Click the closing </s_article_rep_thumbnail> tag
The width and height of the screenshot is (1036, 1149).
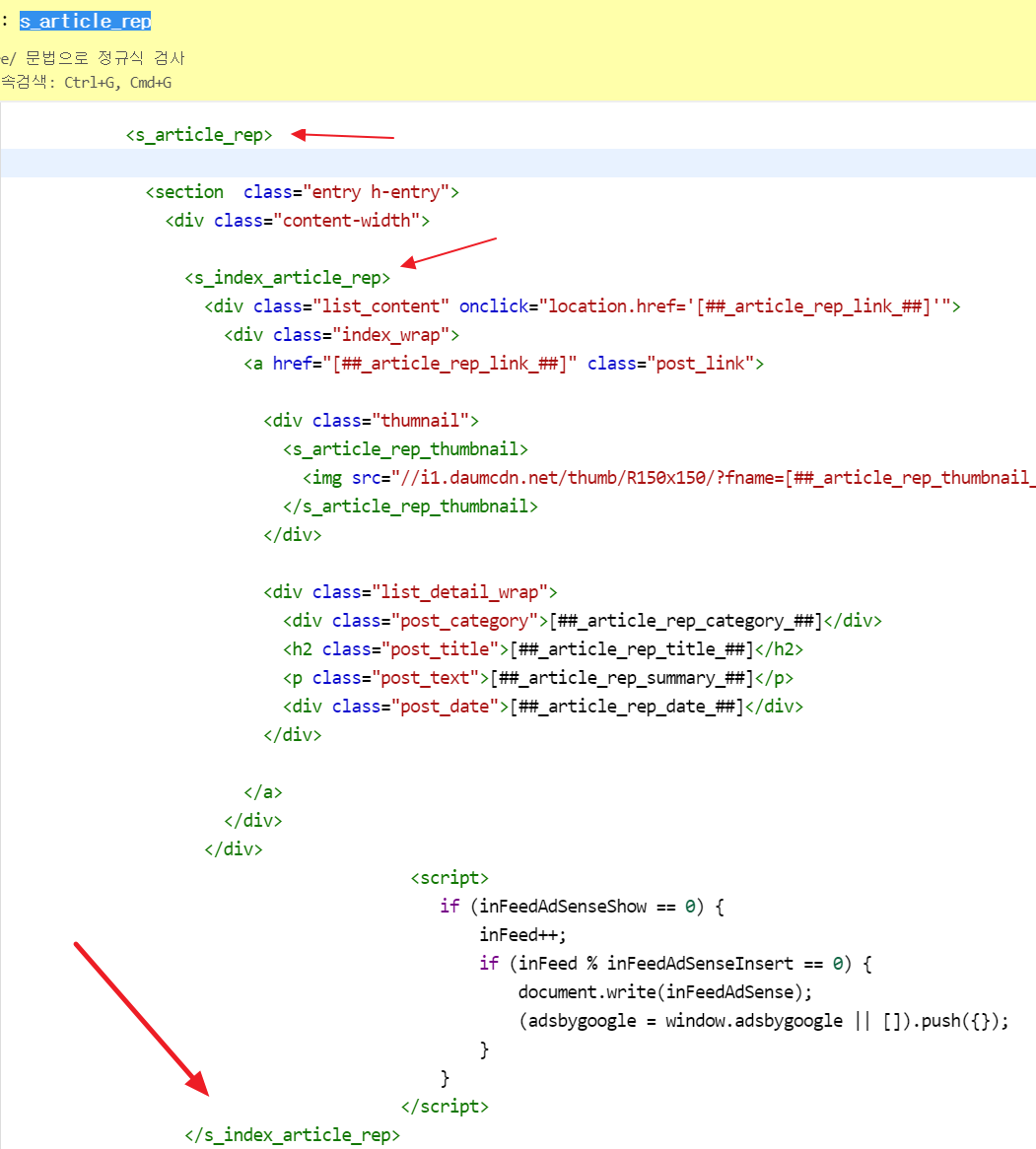[411, 507]
